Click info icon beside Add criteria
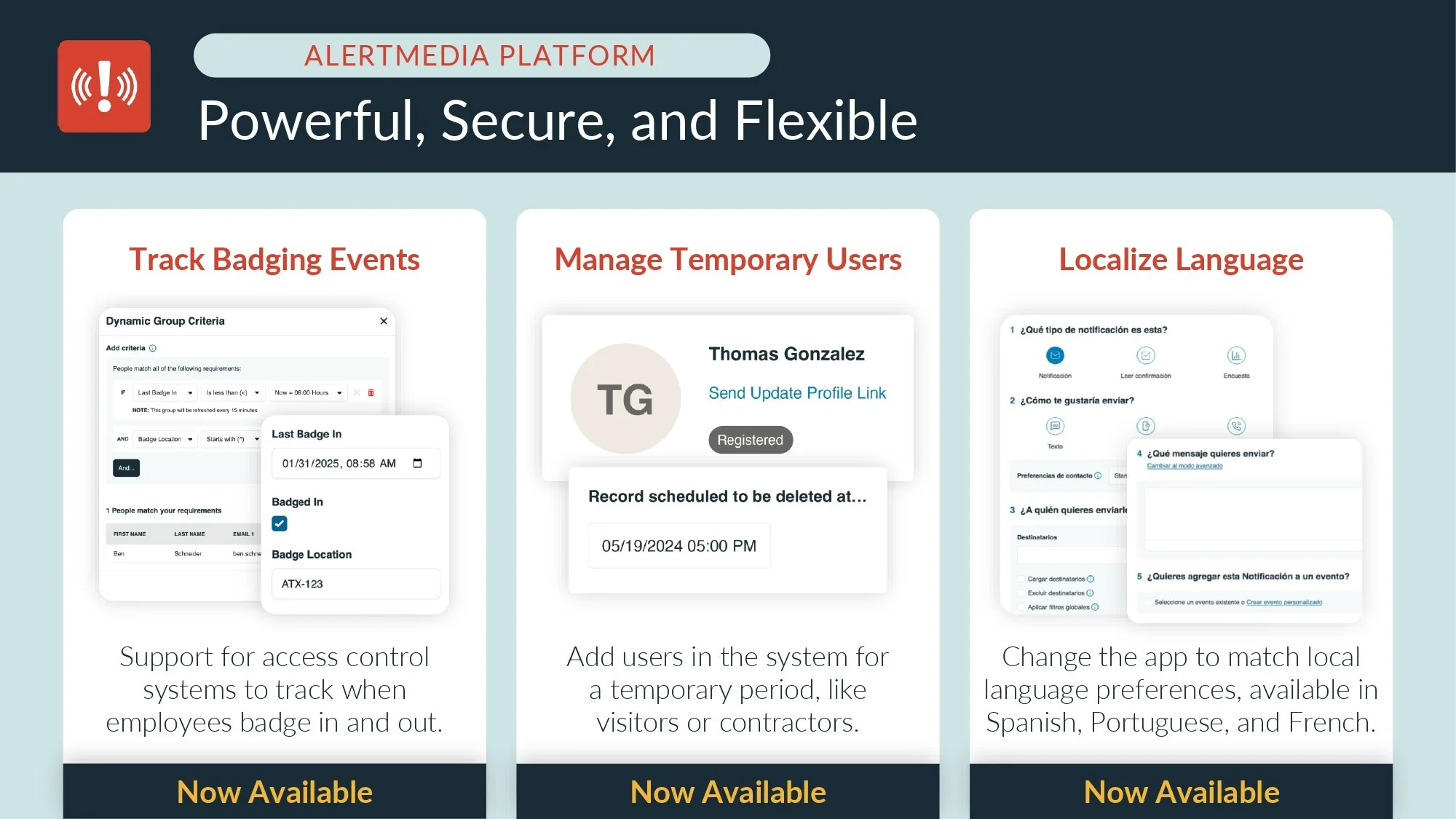The width and height of the screenshot is (1456, 819). (x=153, y=349)
